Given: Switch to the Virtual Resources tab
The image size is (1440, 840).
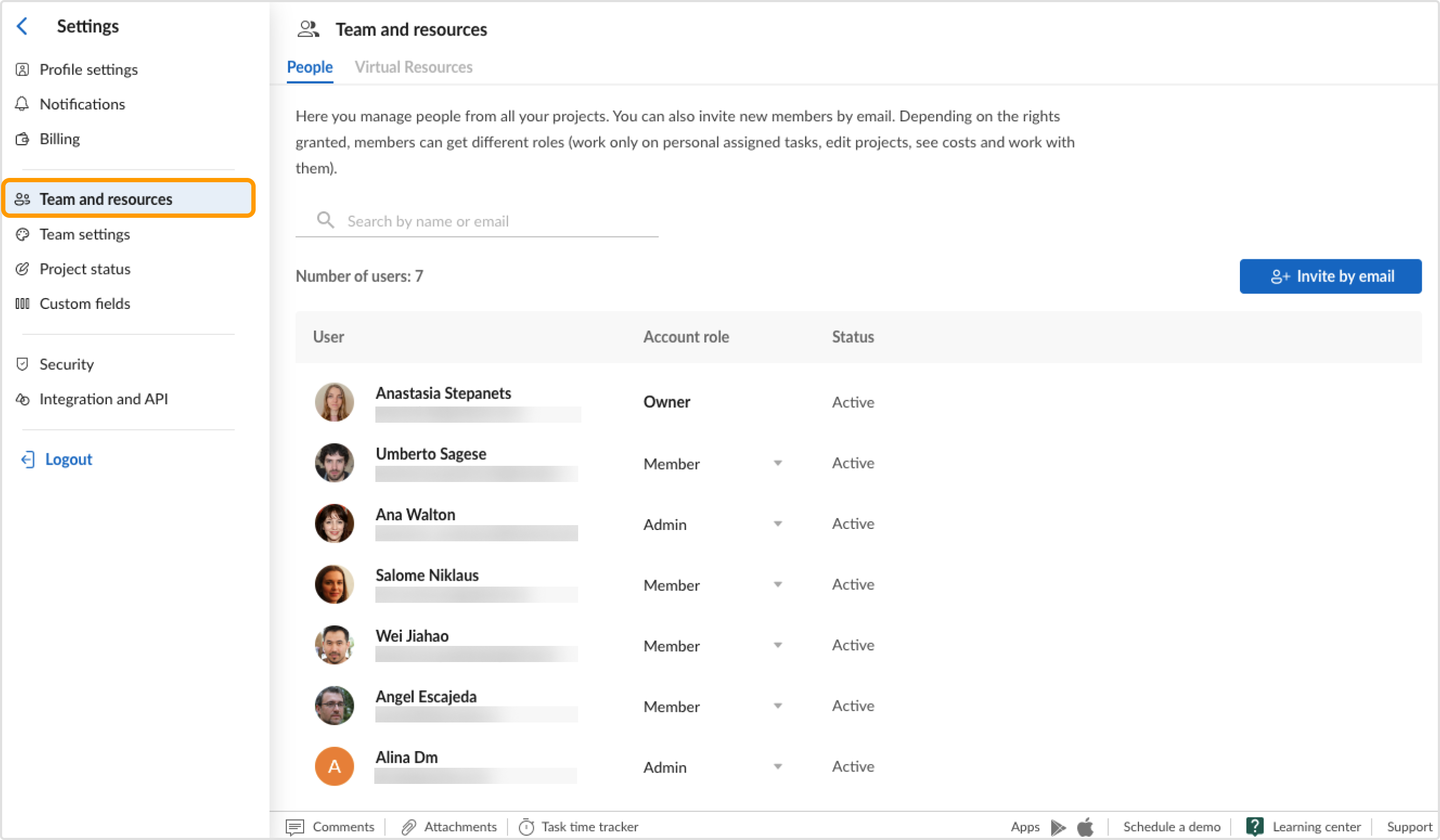Looking at the screenshot, I should point(414,67).
